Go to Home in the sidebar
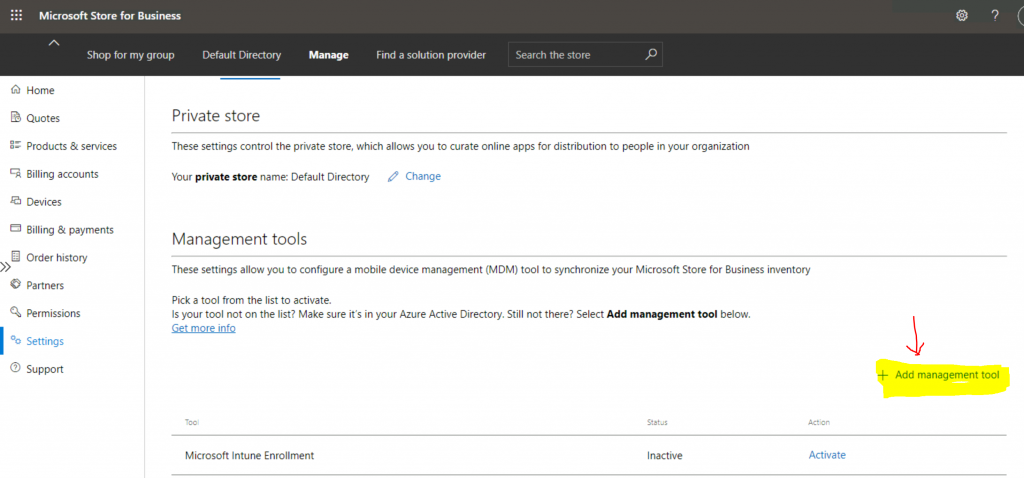Viewport: 1024px width, 478px height. (40, 90)
